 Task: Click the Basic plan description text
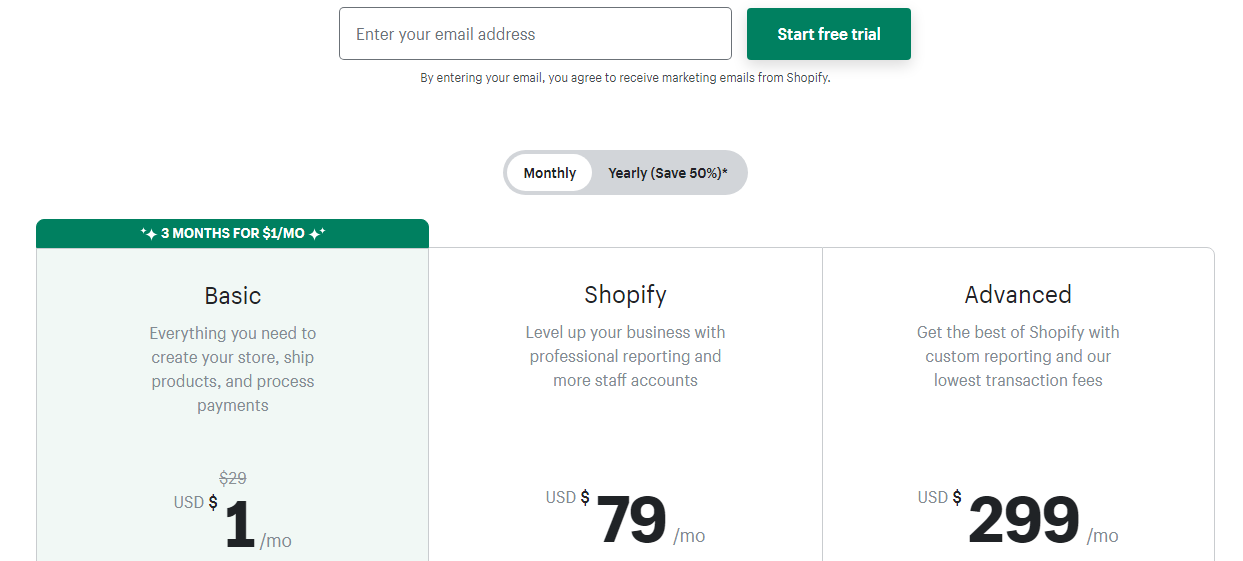pyautogui.click(x=233, y=369)
